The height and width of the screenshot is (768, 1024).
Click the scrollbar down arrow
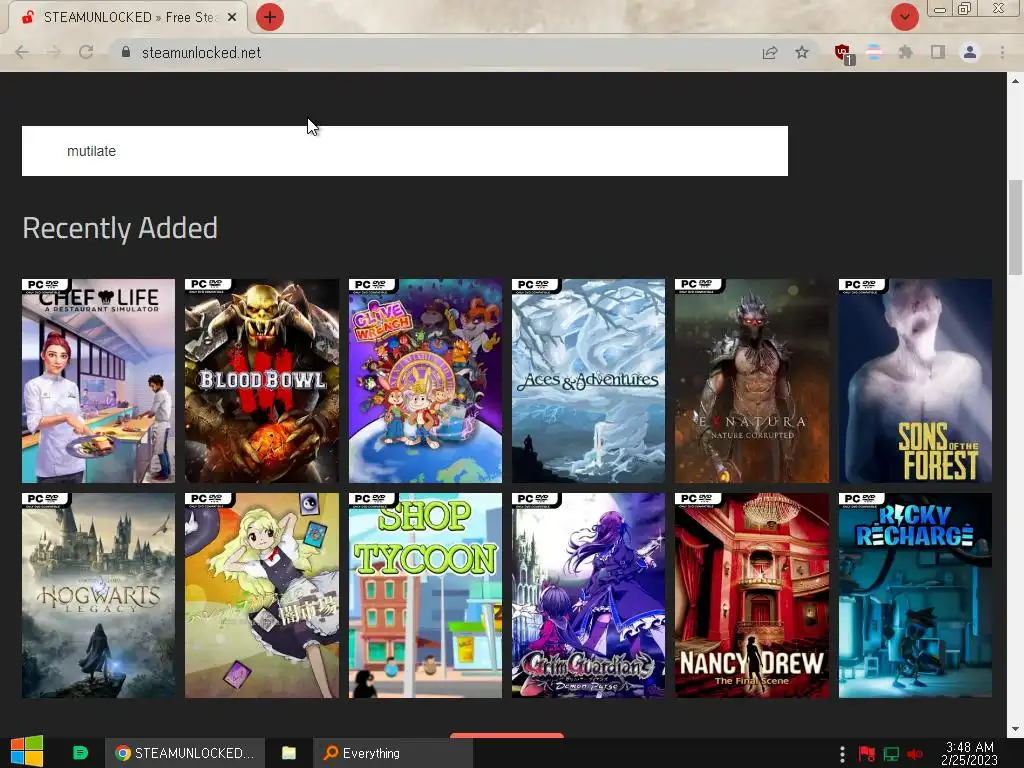[1015, 729]
